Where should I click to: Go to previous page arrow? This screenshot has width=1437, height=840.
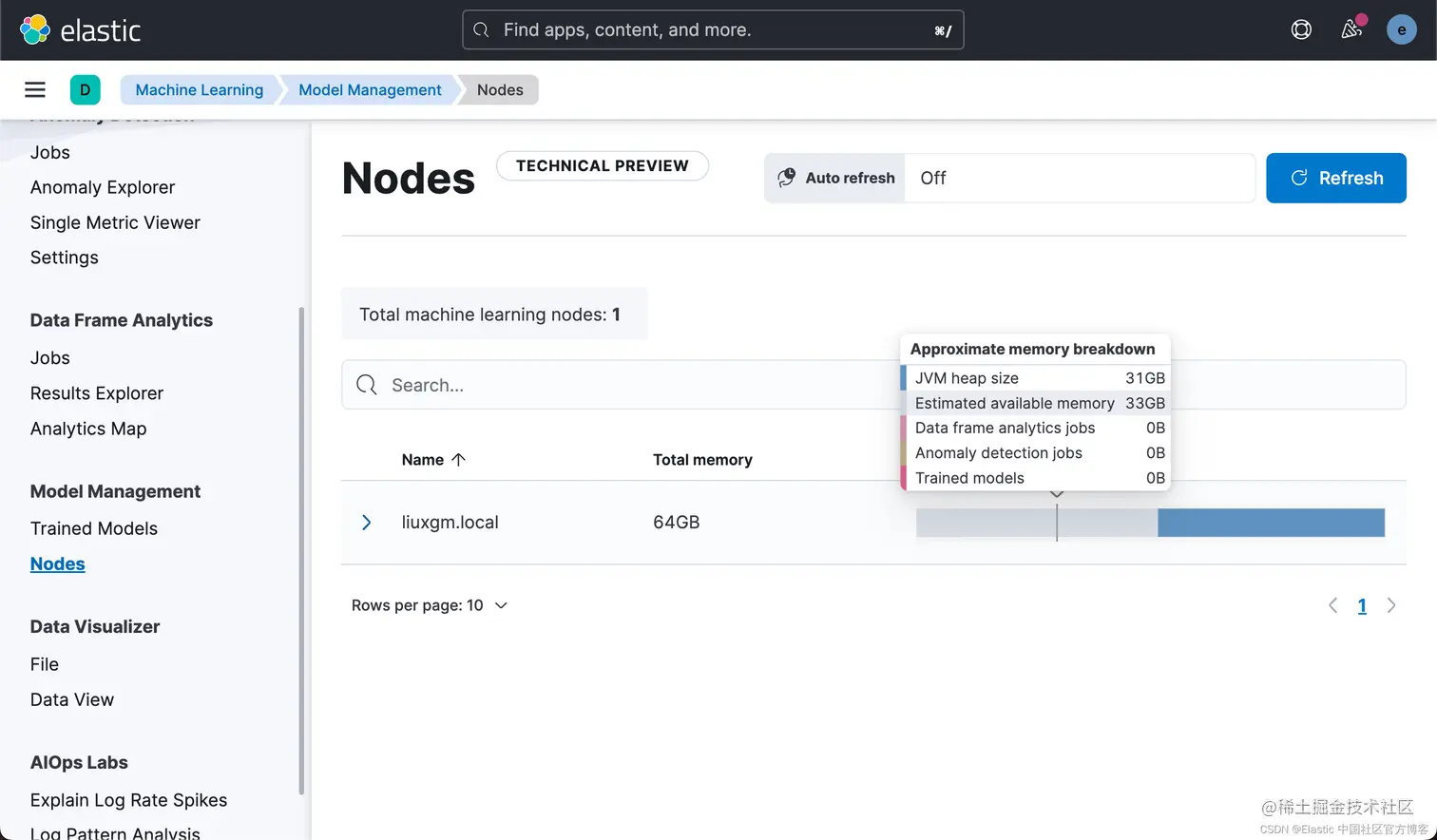coord(1332,605)
